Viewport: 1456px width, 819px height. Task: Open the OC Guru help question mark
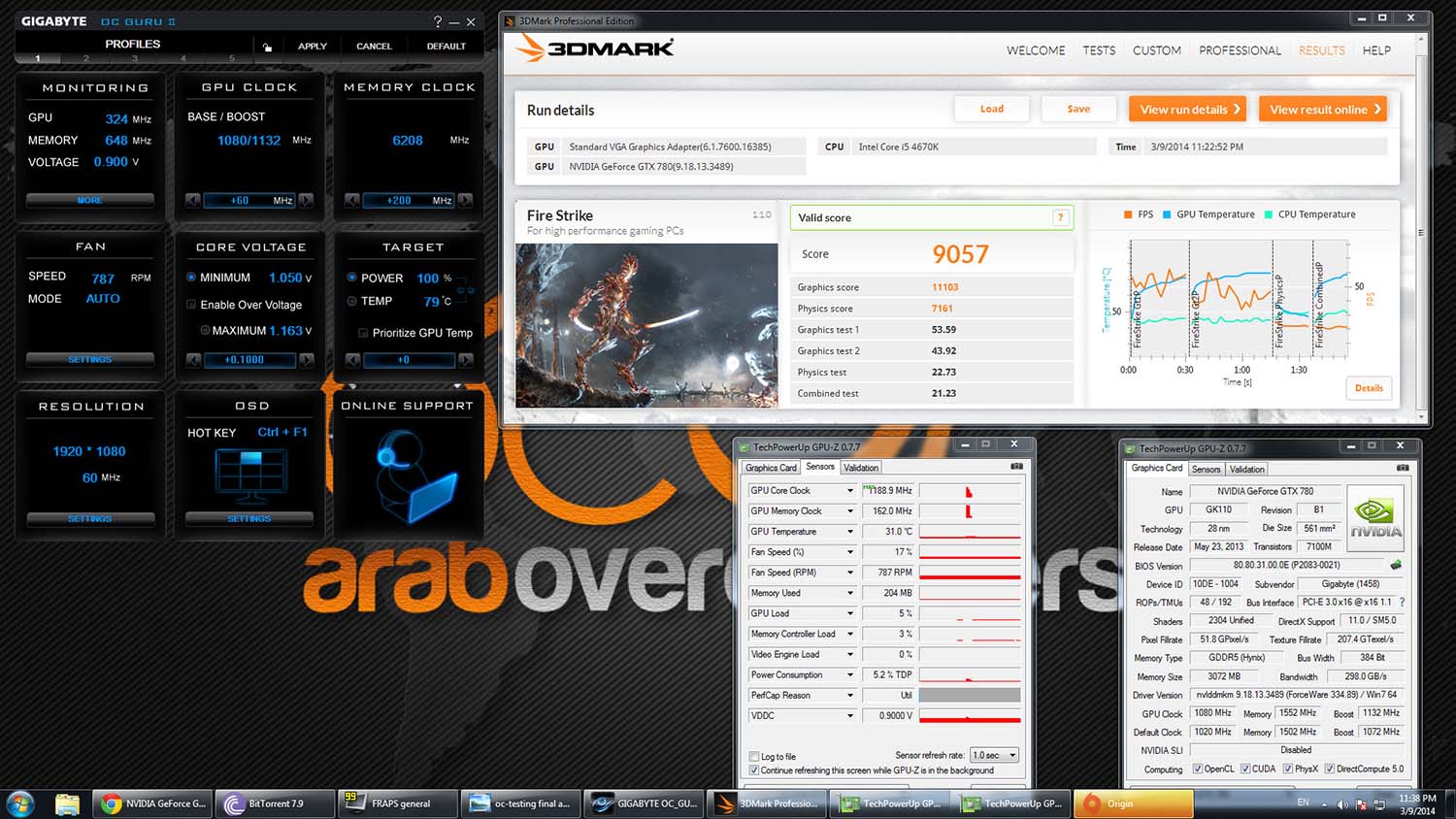click(437, 21)
